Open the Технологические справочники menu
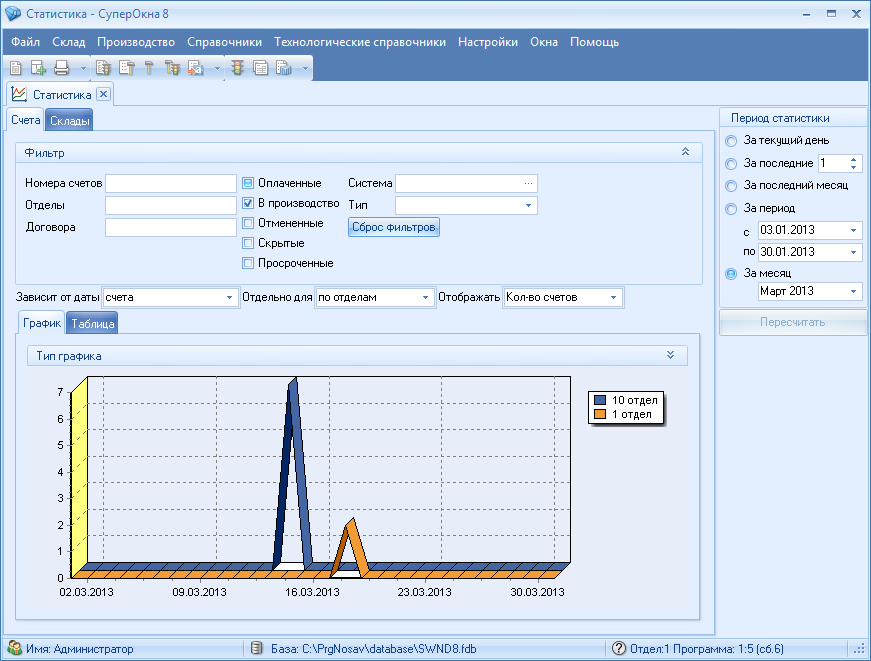The width and height of the screenshot is (871, 661). [360, 42]
